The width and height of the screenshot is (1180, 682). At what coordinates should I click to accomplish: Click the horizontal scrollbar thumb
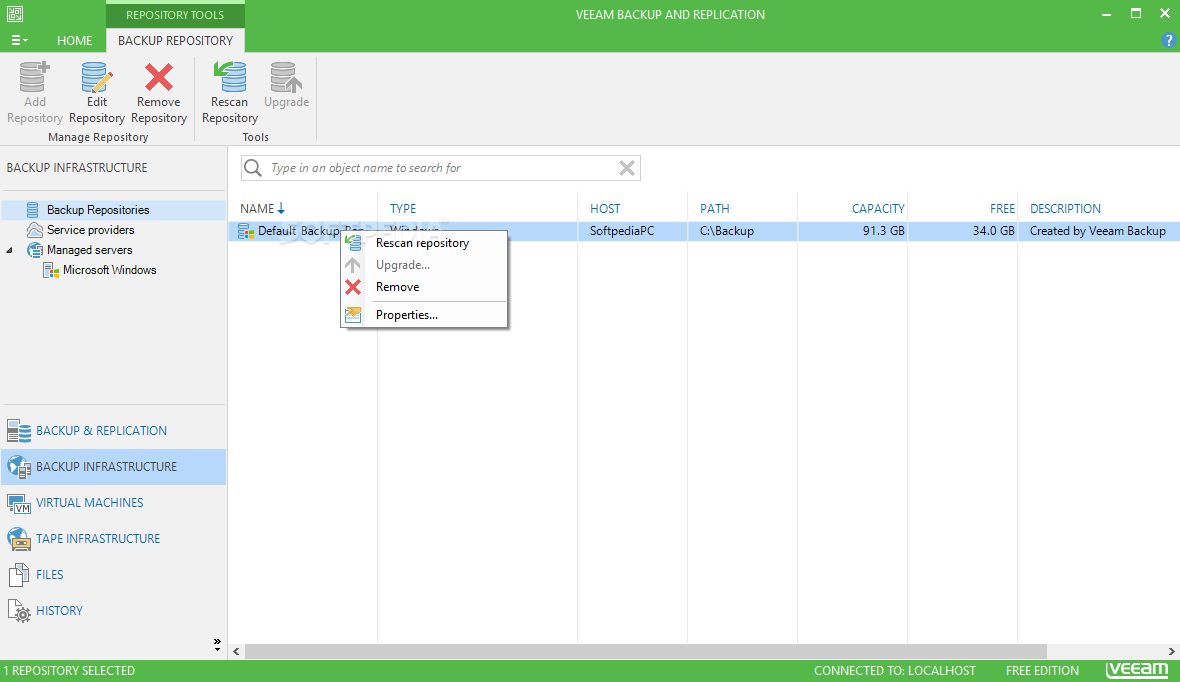tap(646, 652)
